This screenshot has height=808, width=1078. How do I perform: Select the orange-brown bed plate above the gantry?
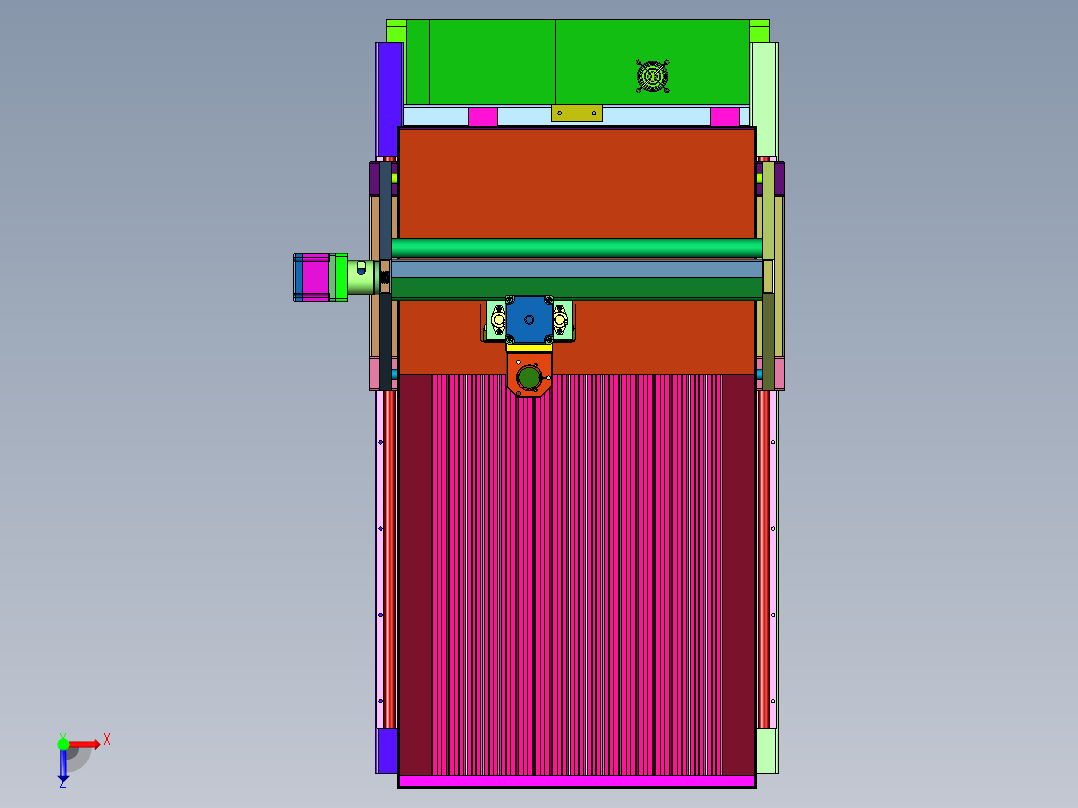(576, 183)
